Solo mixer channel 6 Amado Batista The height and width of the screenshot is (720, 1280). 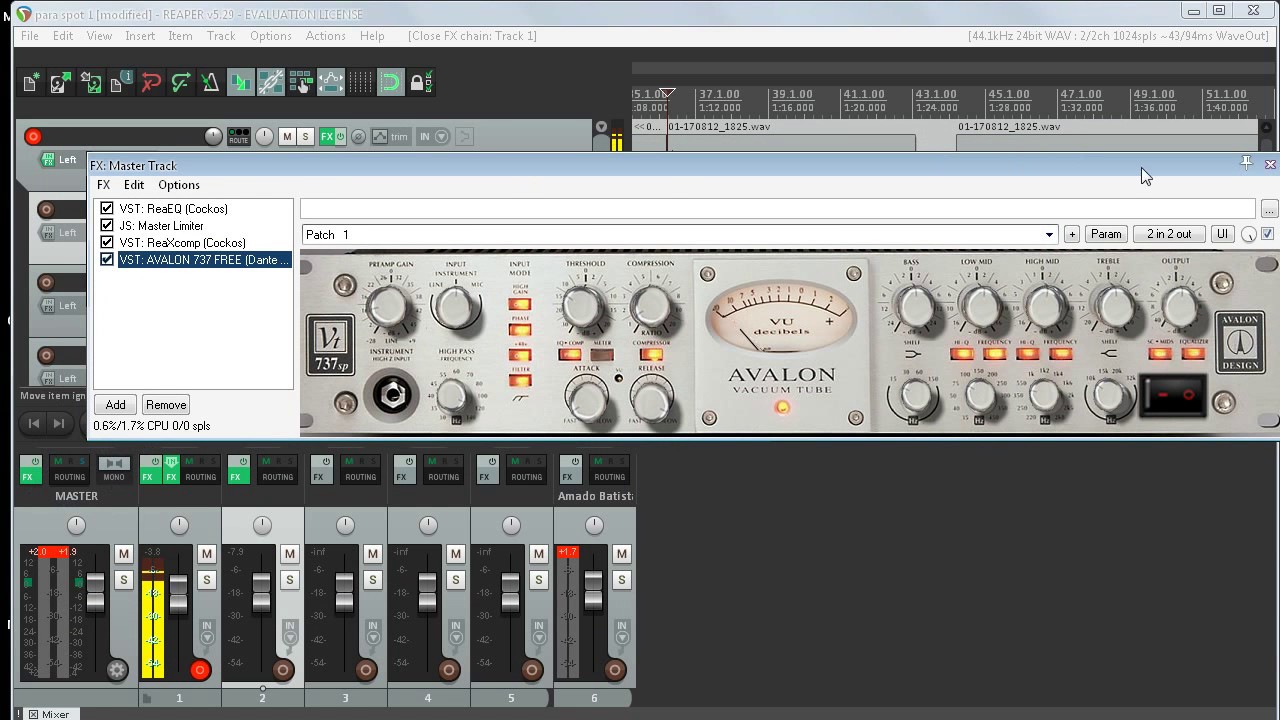pos(622,580)
